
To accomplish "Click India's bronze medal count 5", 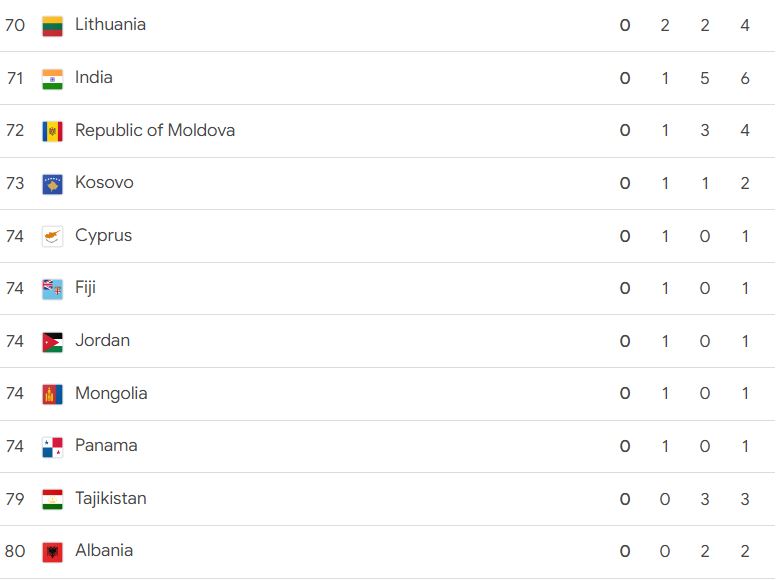I will [704, 78].
